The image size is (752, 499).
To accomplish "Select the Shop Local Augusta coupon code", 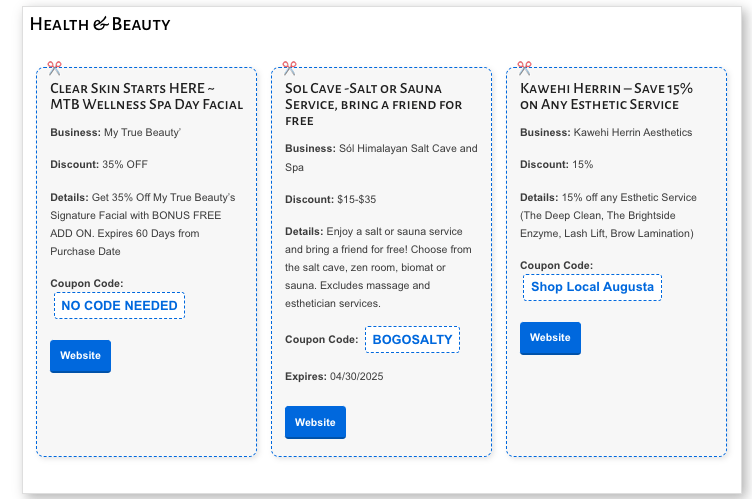I will coord(592,287).
